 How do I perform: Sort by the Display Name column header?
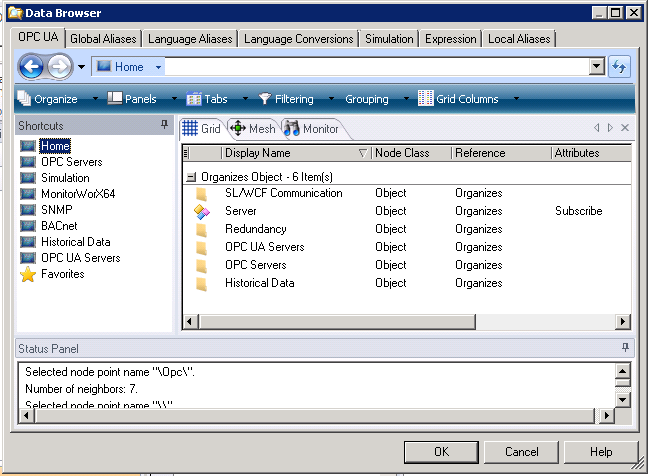tap(288, 153)
